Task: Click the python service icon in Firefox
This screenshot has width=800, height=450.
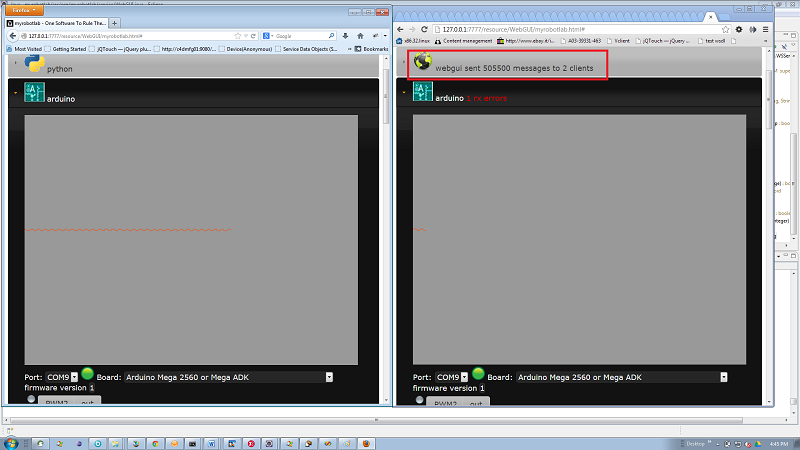Action: point(34,63)
